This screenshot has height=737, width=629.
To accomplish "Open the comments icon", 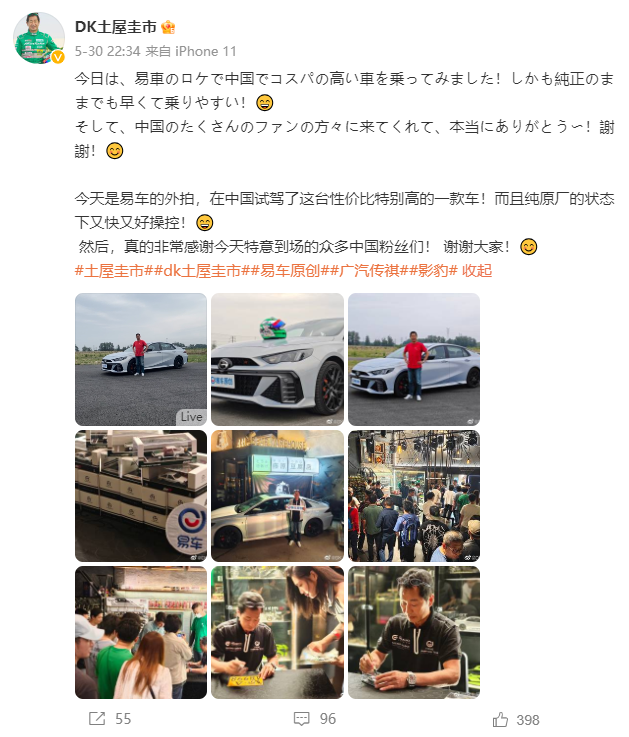I will [x=301, y=718].
